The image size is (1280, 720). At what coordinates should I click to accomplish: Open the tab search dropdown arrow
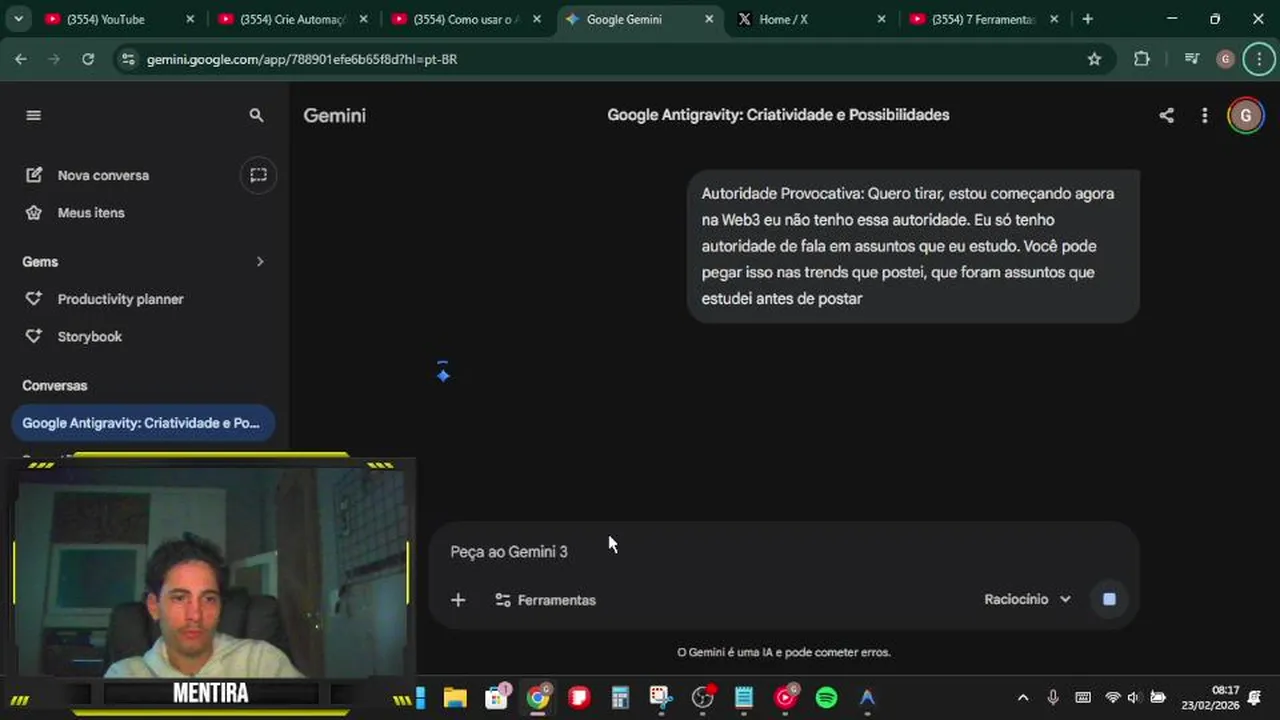(x=18, y=19)
